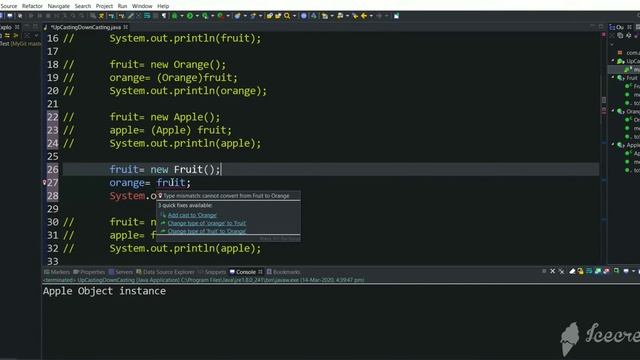Open the Run menu

point(122,6)
